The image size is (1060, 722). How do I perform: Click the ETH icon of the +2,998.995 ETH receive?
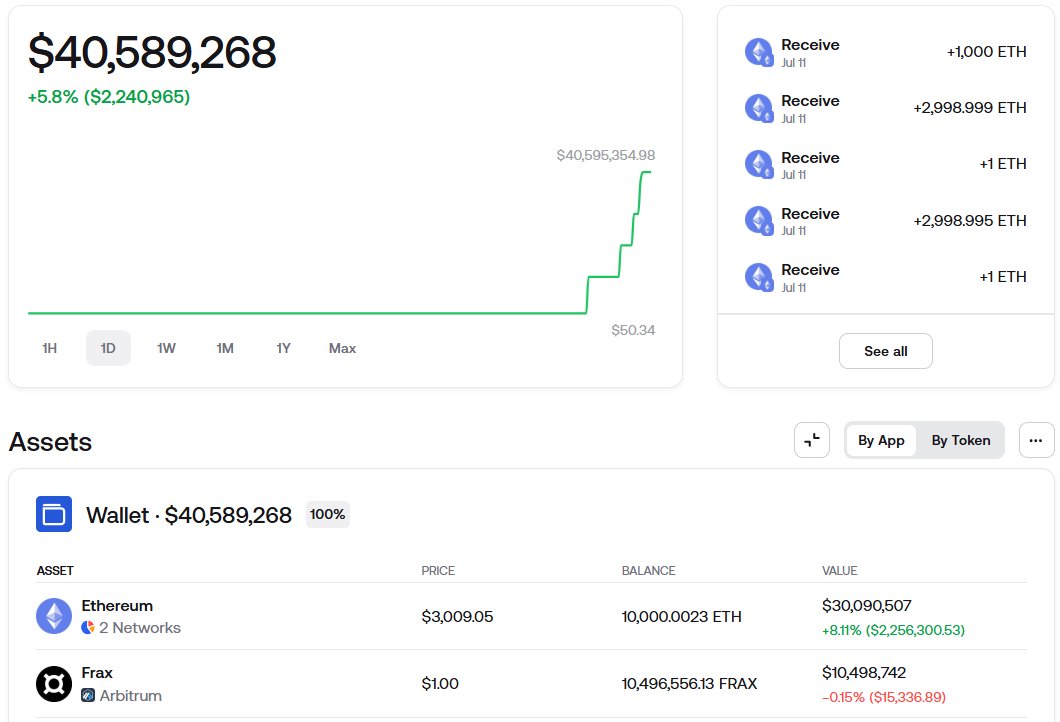coord(758,220)
